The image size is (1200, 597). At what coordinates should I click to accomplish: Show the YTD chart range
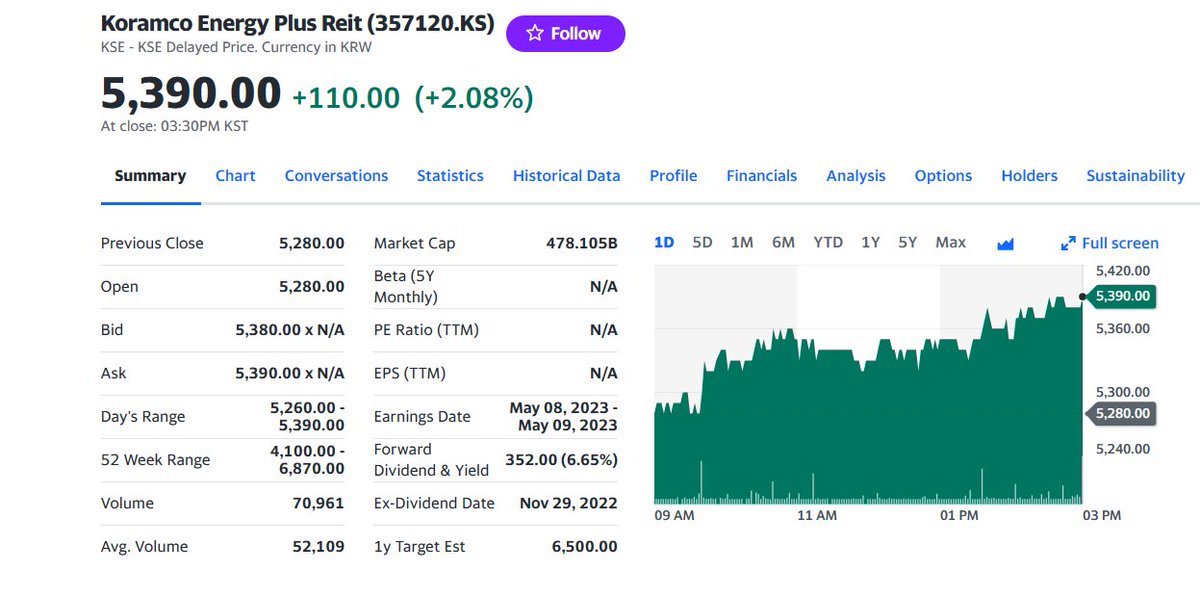pos(827,242)
